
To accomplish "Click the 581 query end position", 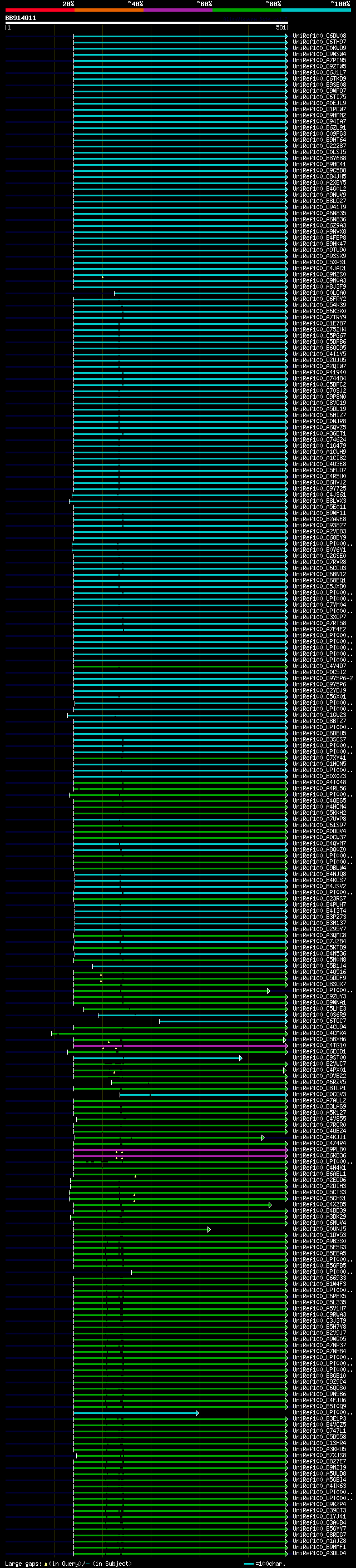I will pyautogui.click(x=280, y=27).
